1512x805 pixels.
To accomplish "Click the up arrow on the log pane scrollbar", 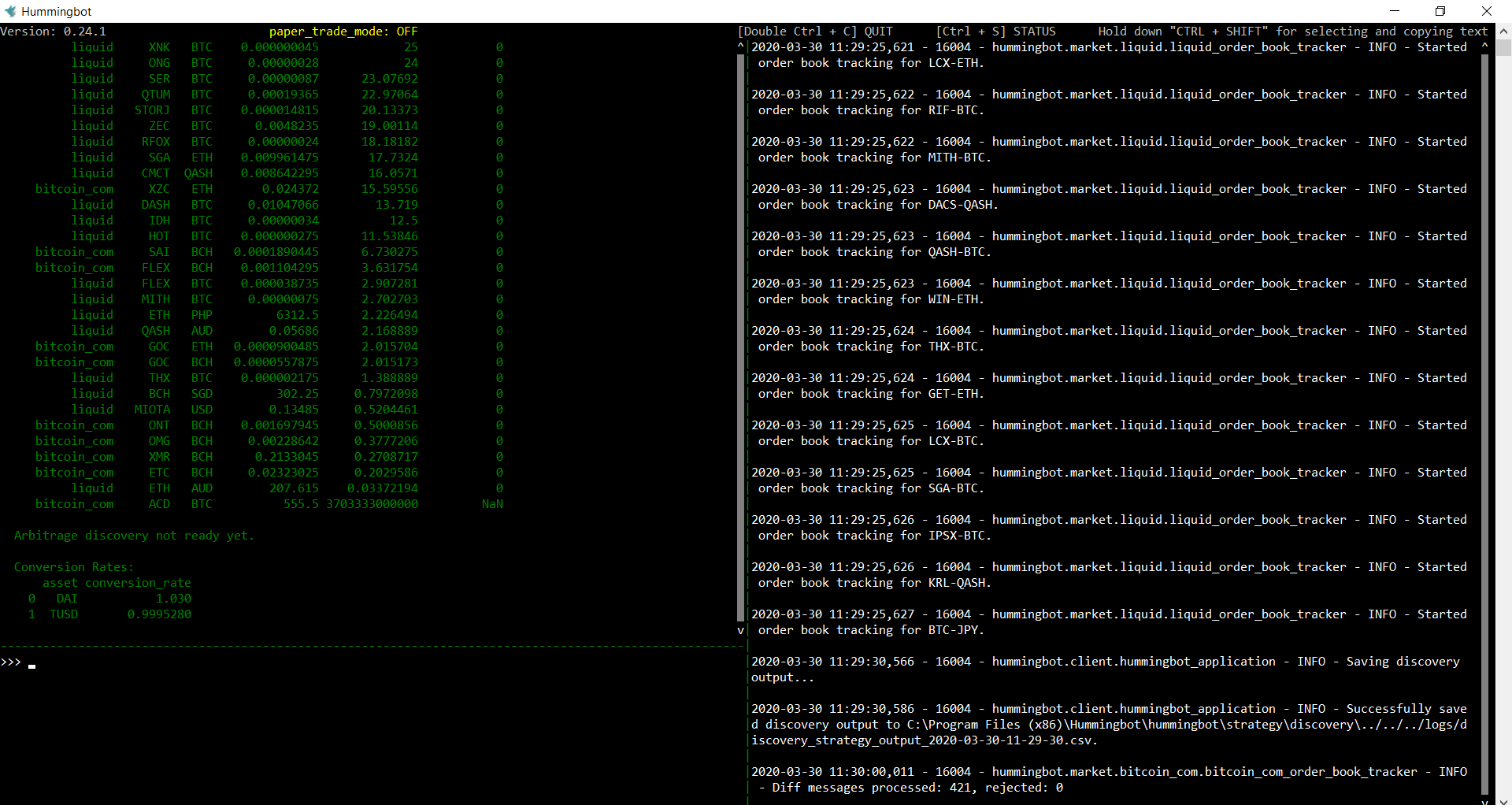I will click(x=1485, y=45).
